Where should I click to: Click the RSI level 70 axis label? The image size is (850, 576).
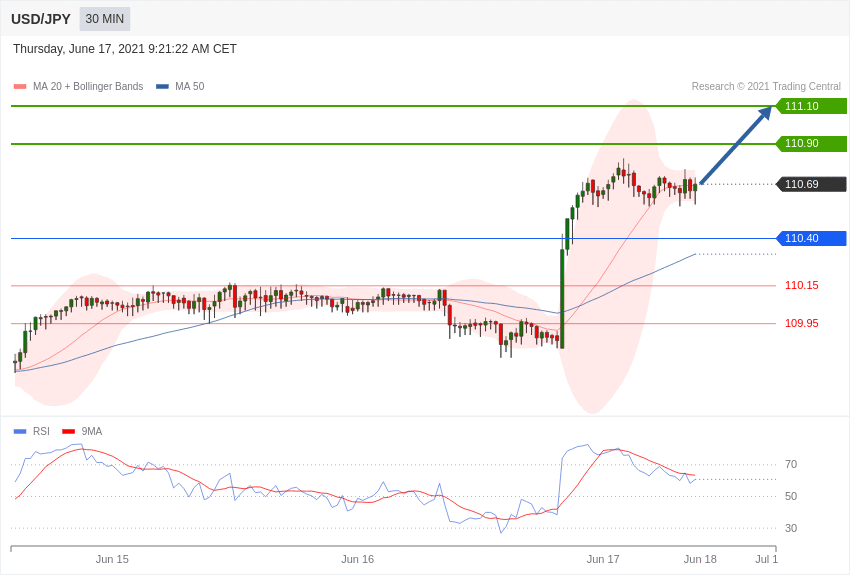(x=791, y=464)
